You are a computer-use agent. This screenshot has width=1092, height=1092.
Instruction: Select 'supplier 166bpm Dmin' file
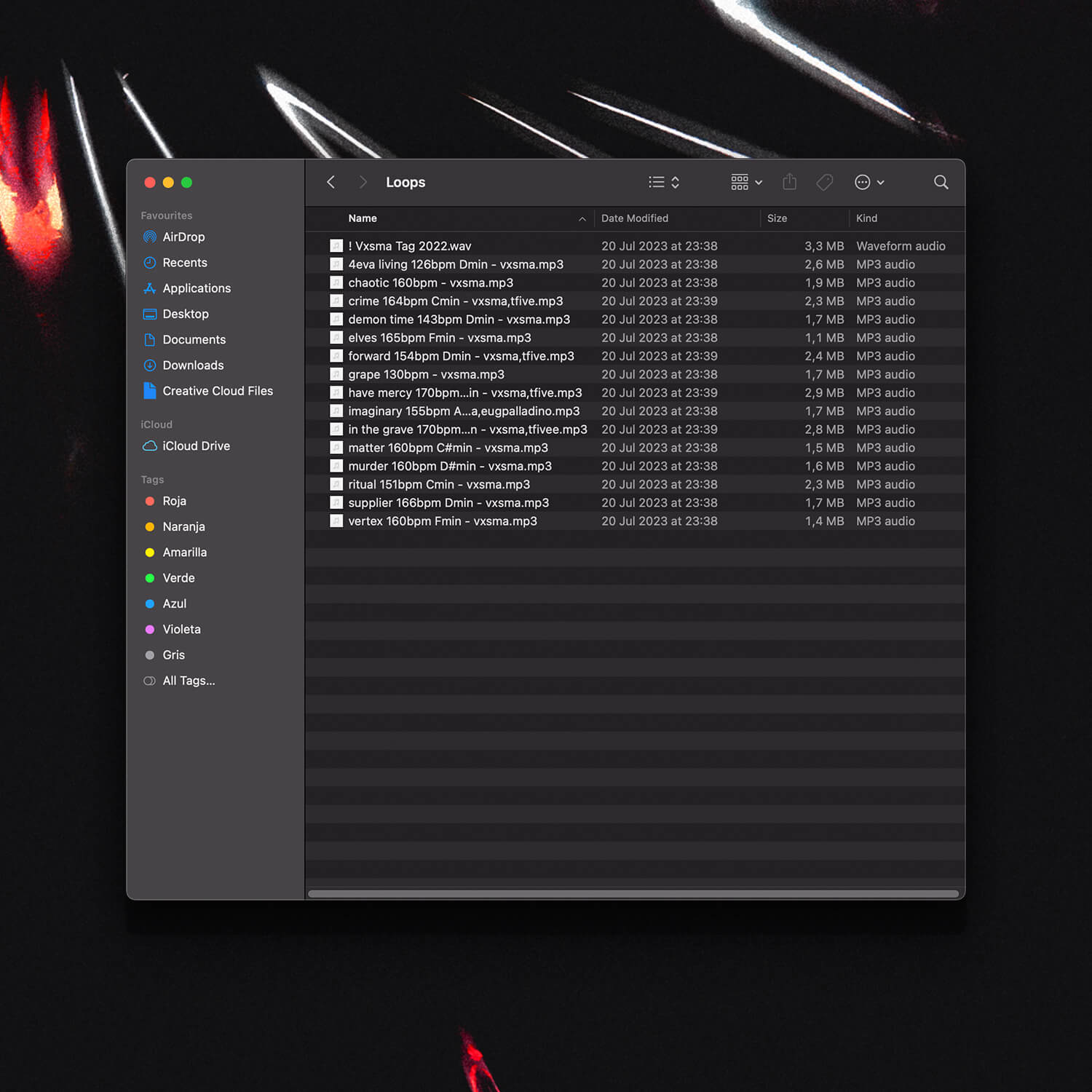coord(635,503)
